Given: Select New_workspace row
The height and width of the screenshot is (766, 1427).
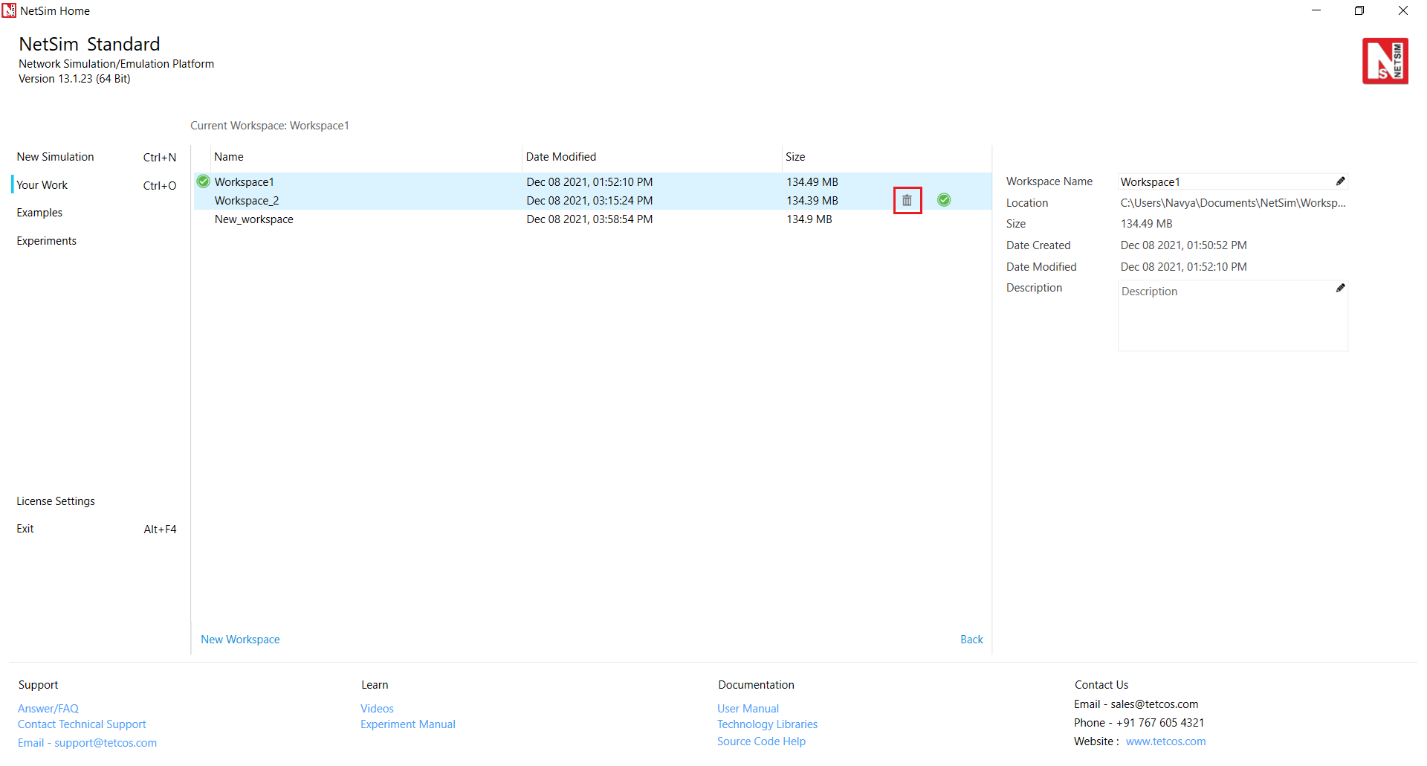Looking at the screenshot, I should coord(592,219).
